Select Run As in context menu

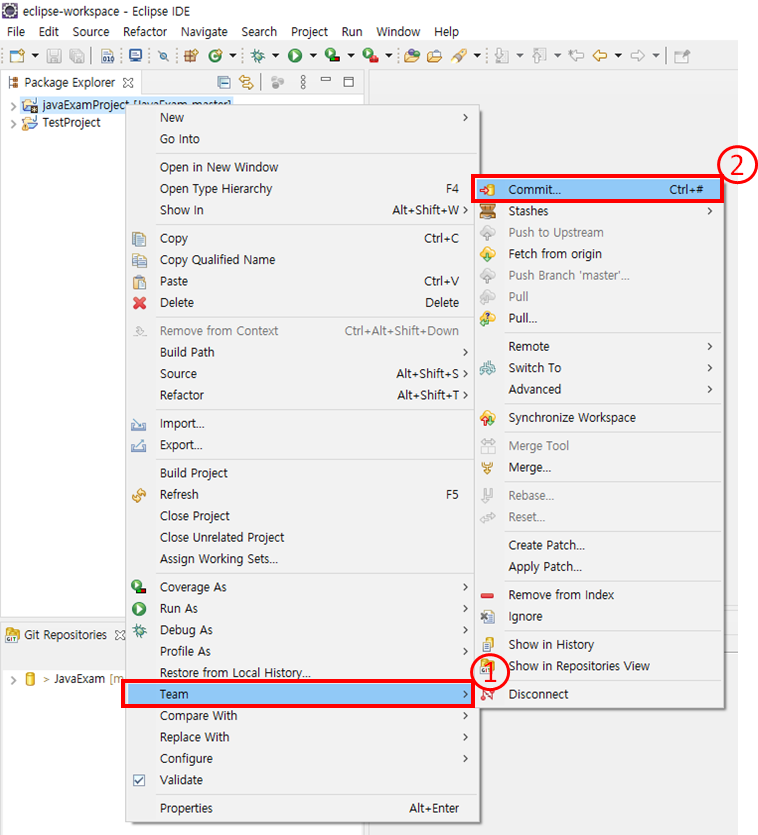pos(303,609)
